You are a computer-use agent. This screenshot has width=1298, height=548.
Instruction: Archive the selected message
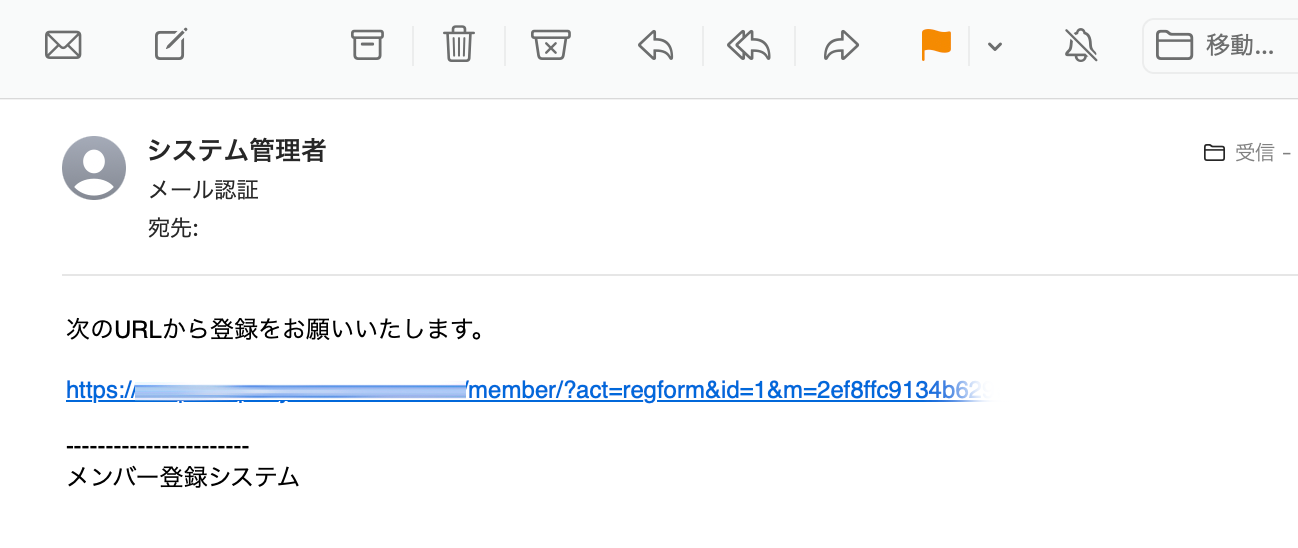coord(367,45)
